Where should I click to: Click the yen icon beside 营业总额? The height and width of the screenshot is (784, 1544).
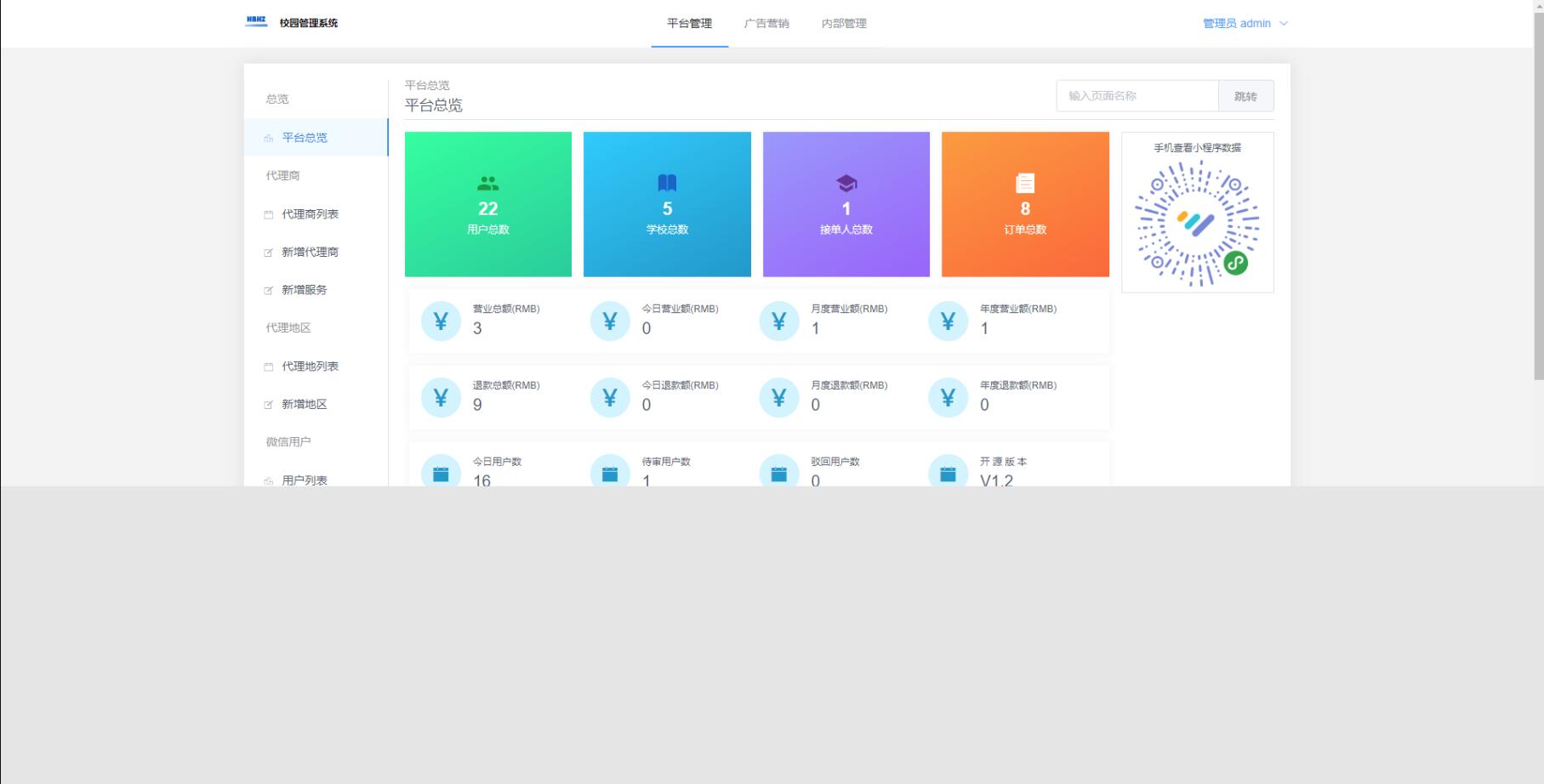(441, 321)
